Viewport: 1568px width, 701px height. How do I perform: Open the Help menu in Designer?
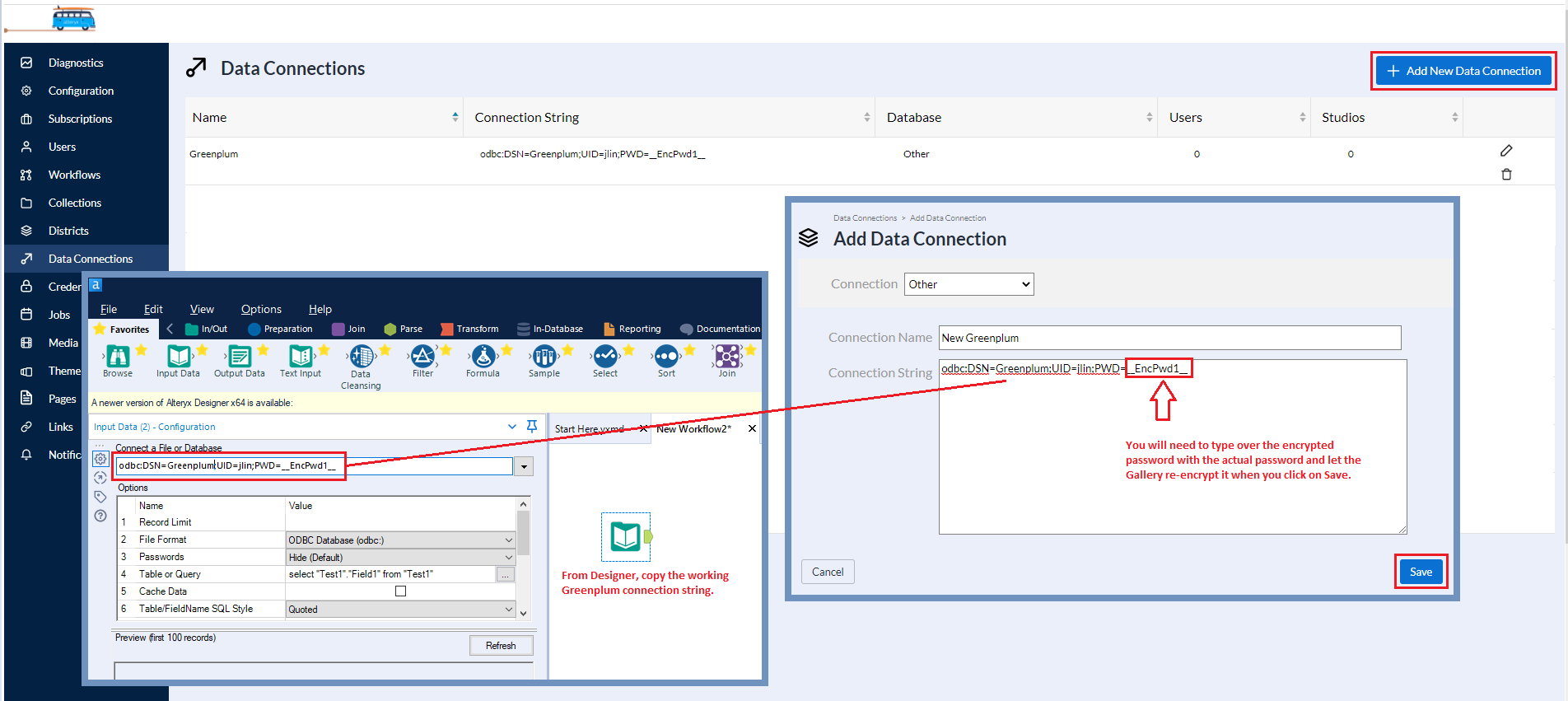[320, 309]
